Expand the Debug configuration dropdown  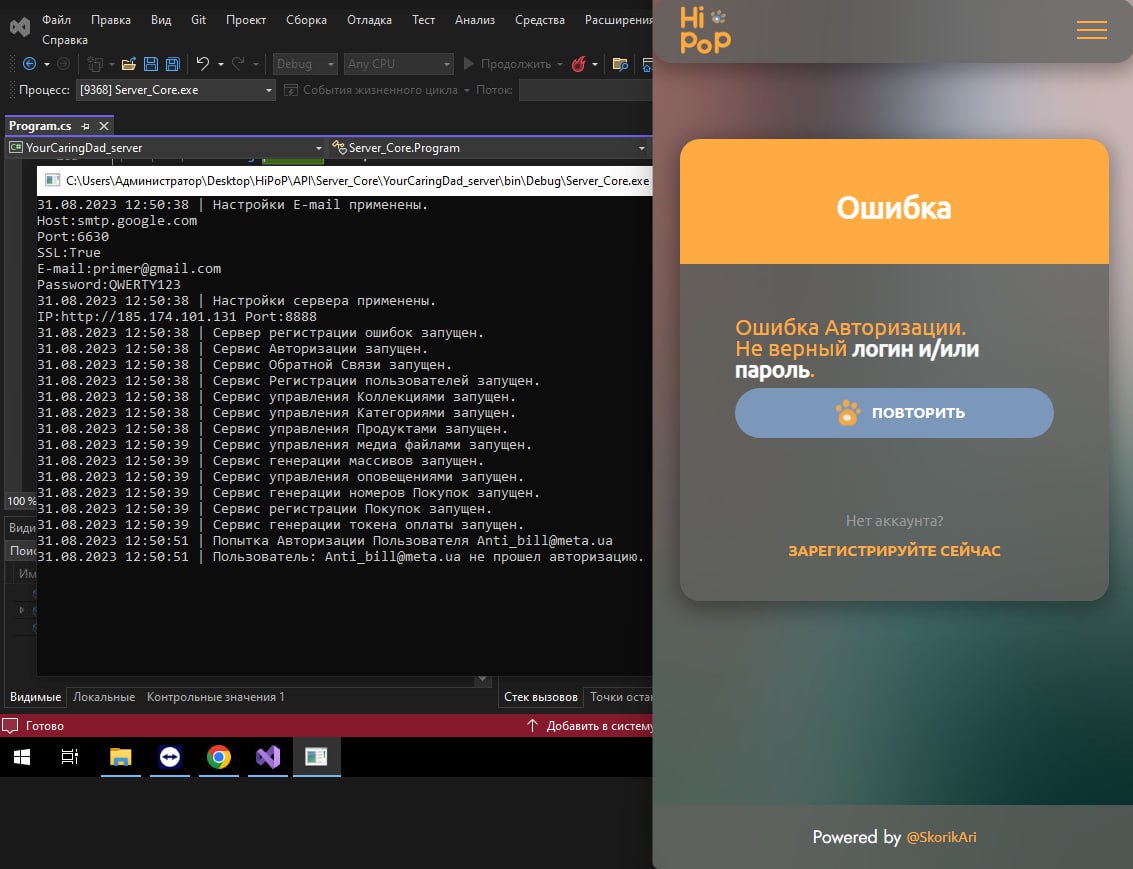(305, 64)
